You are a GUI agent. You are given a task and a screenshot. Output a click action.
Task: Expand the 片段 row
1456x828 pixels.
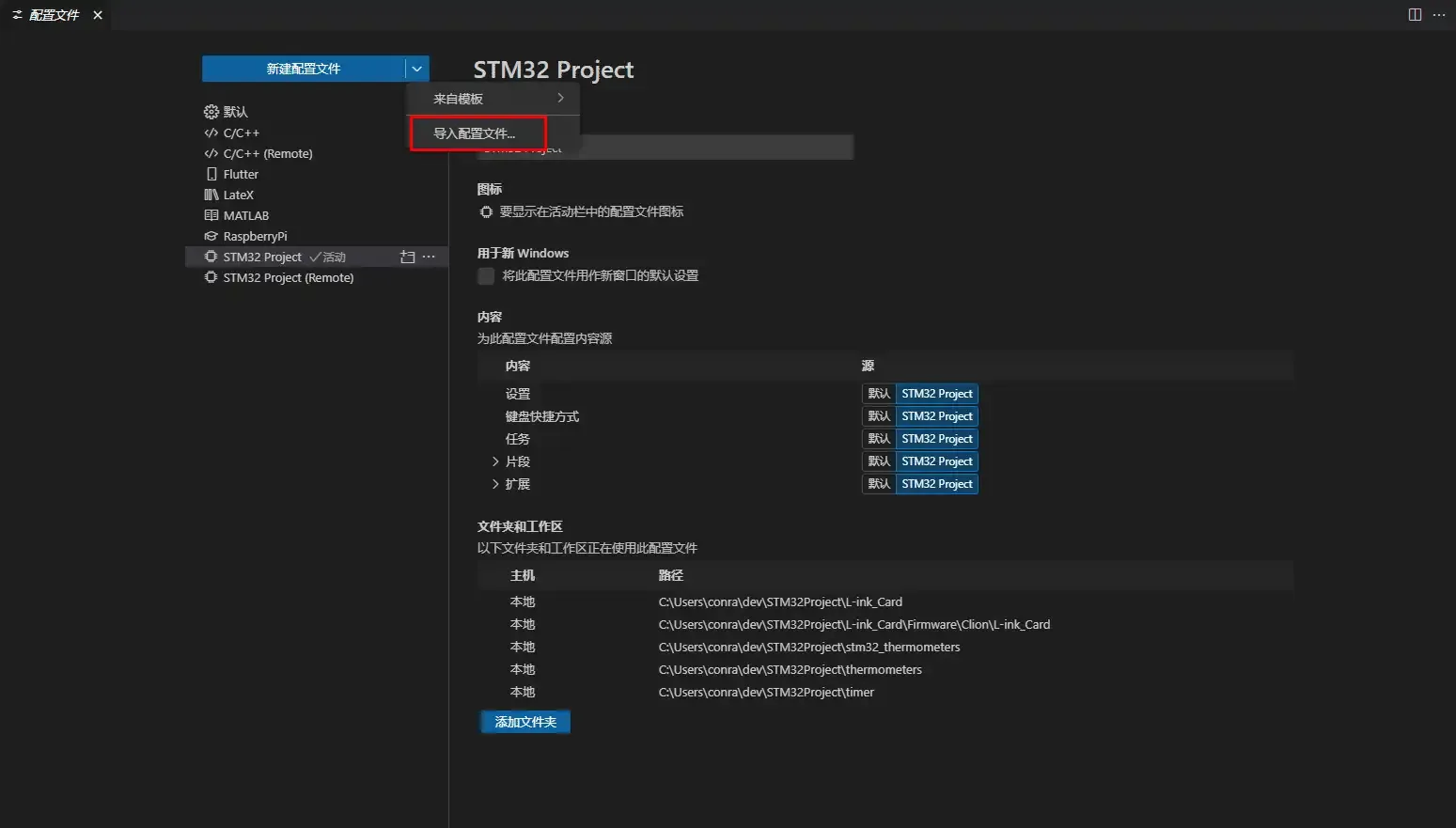tap(495, 461)
